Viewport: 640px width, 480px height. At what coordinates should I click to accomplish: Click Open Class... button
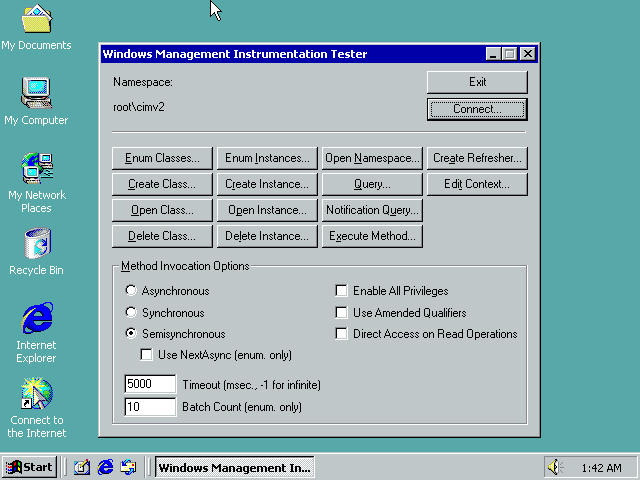pos(162,210)
